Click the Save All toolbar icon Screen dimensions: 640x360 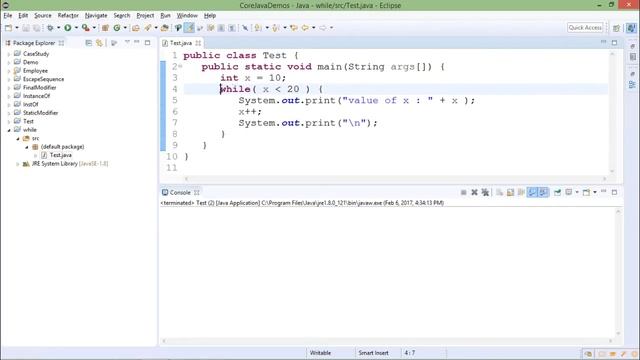tap(36, 28)
